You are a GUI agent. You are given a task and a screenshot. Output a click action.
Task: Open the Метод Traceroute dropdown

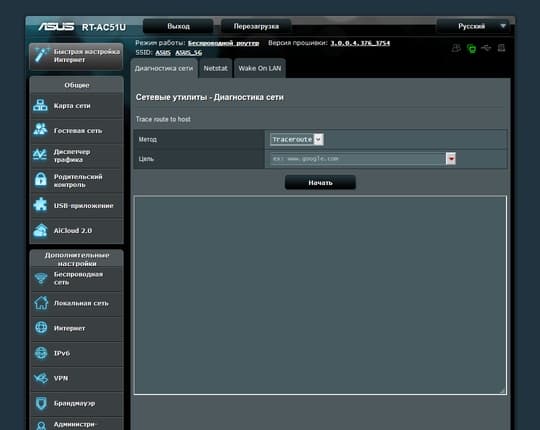click(x=297, y=139)
